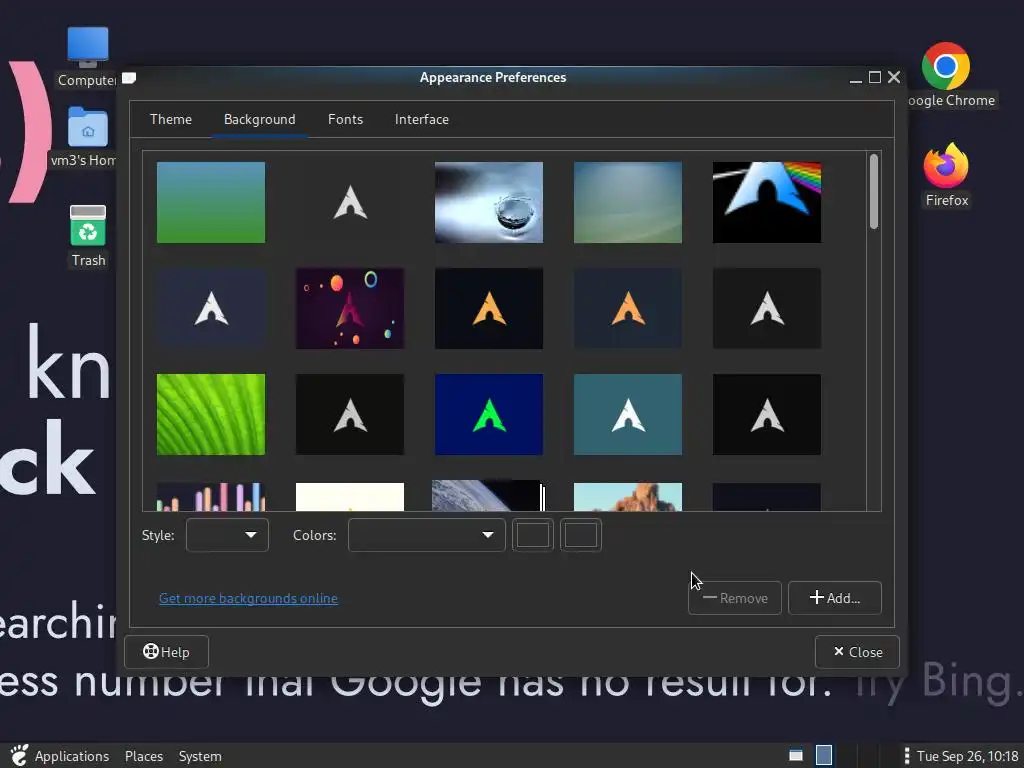Viewport: 1024px width, 768px height.
Task: Click the window menu icon in the title bar
Action: point(129,78)
